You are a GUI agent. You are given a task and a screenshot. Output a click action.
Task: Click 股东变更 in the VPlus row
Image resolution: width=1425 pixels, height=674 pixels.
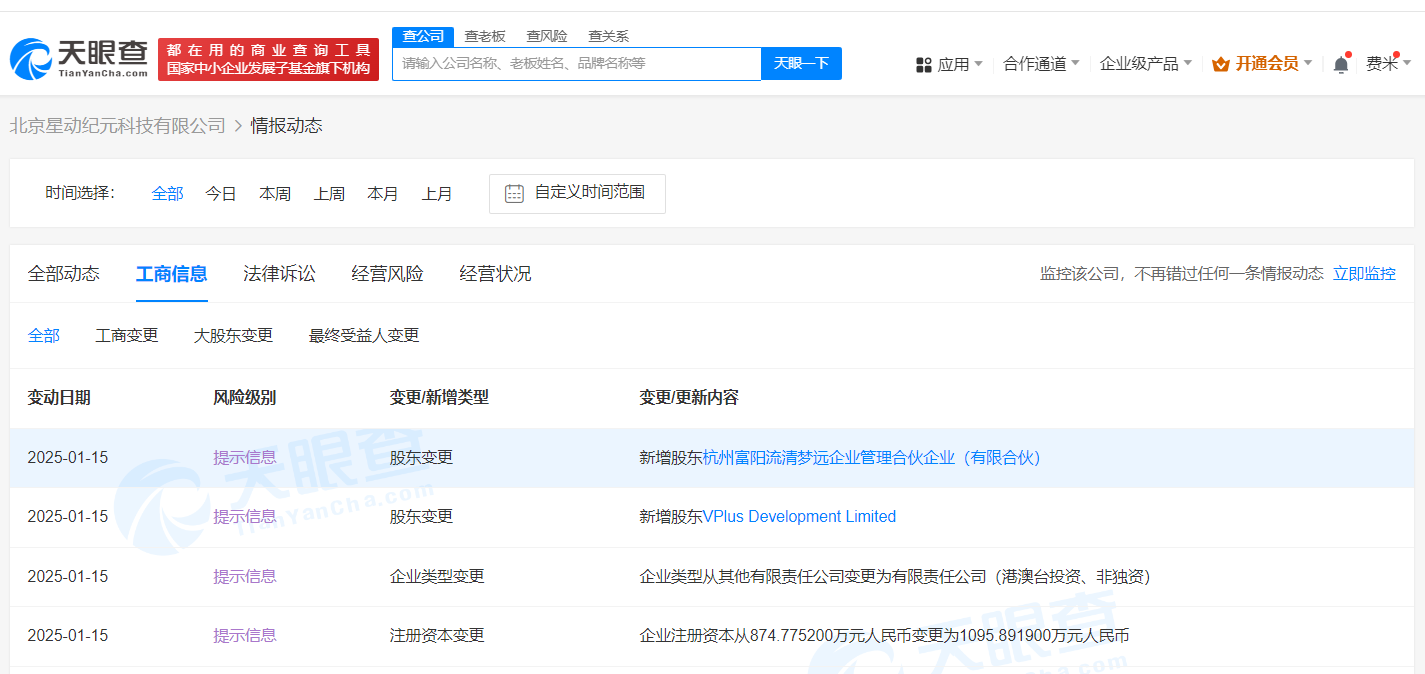point(421,516)
